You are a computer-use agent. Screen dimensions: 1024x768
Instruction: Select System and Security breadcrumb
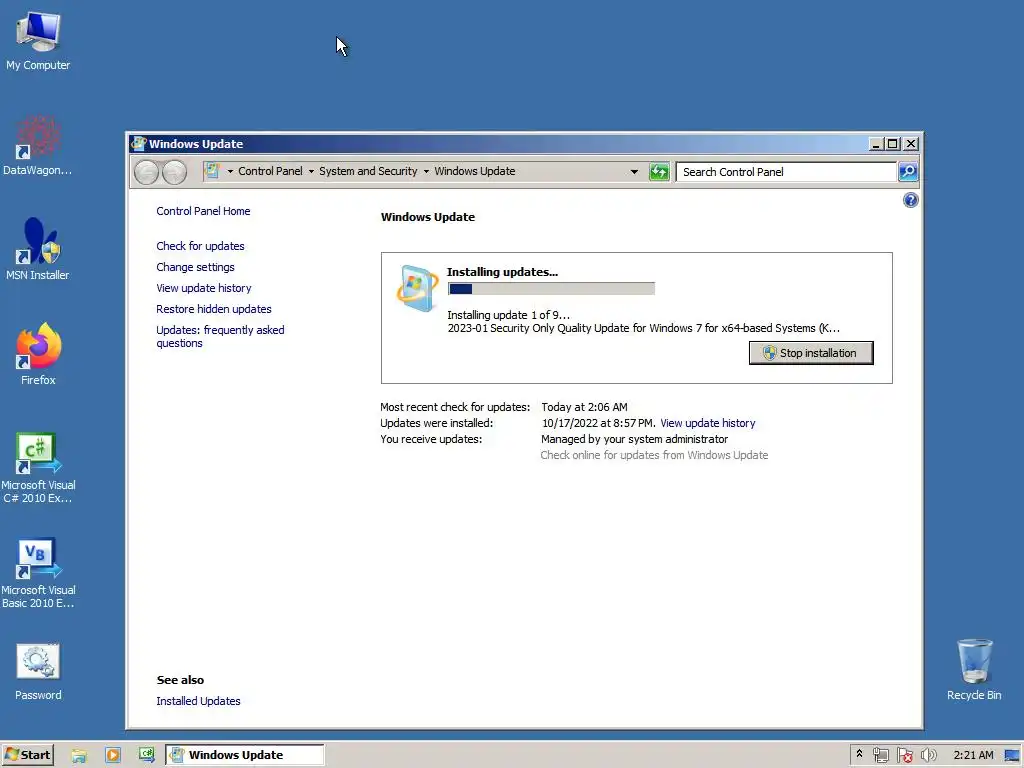368,171
